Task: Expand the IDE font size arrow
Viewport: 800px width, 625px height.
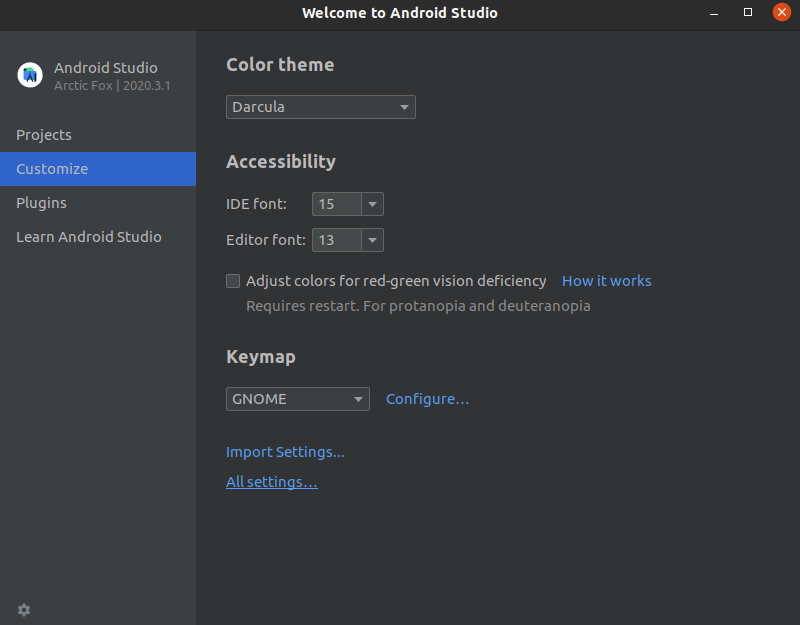Action: pos(372,204)
